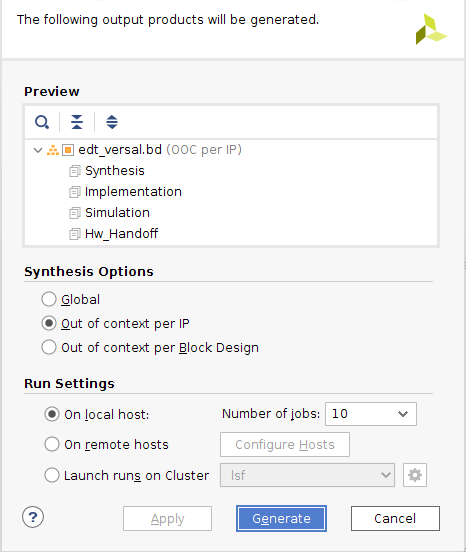This screenshot has width=466, height=552.
Task: Select the Global synthesis option
Action: tap(49, 299)
